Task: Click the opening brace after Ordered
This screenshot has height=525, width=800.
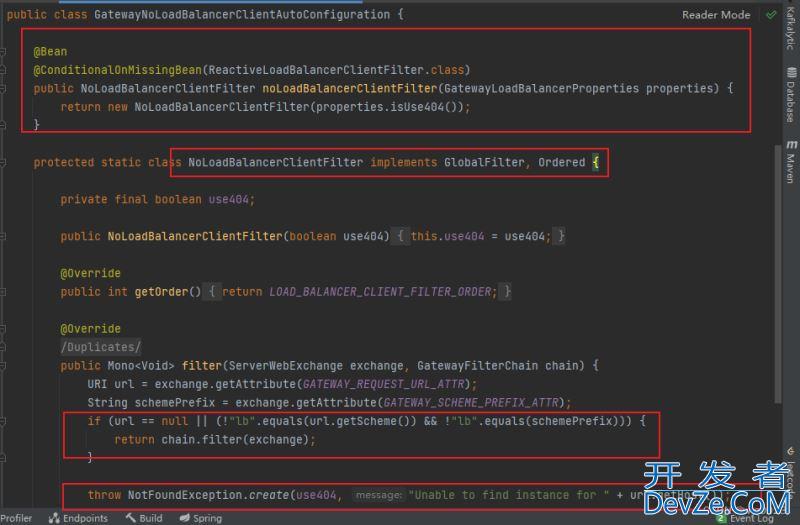Action: [x=595, y=162]
